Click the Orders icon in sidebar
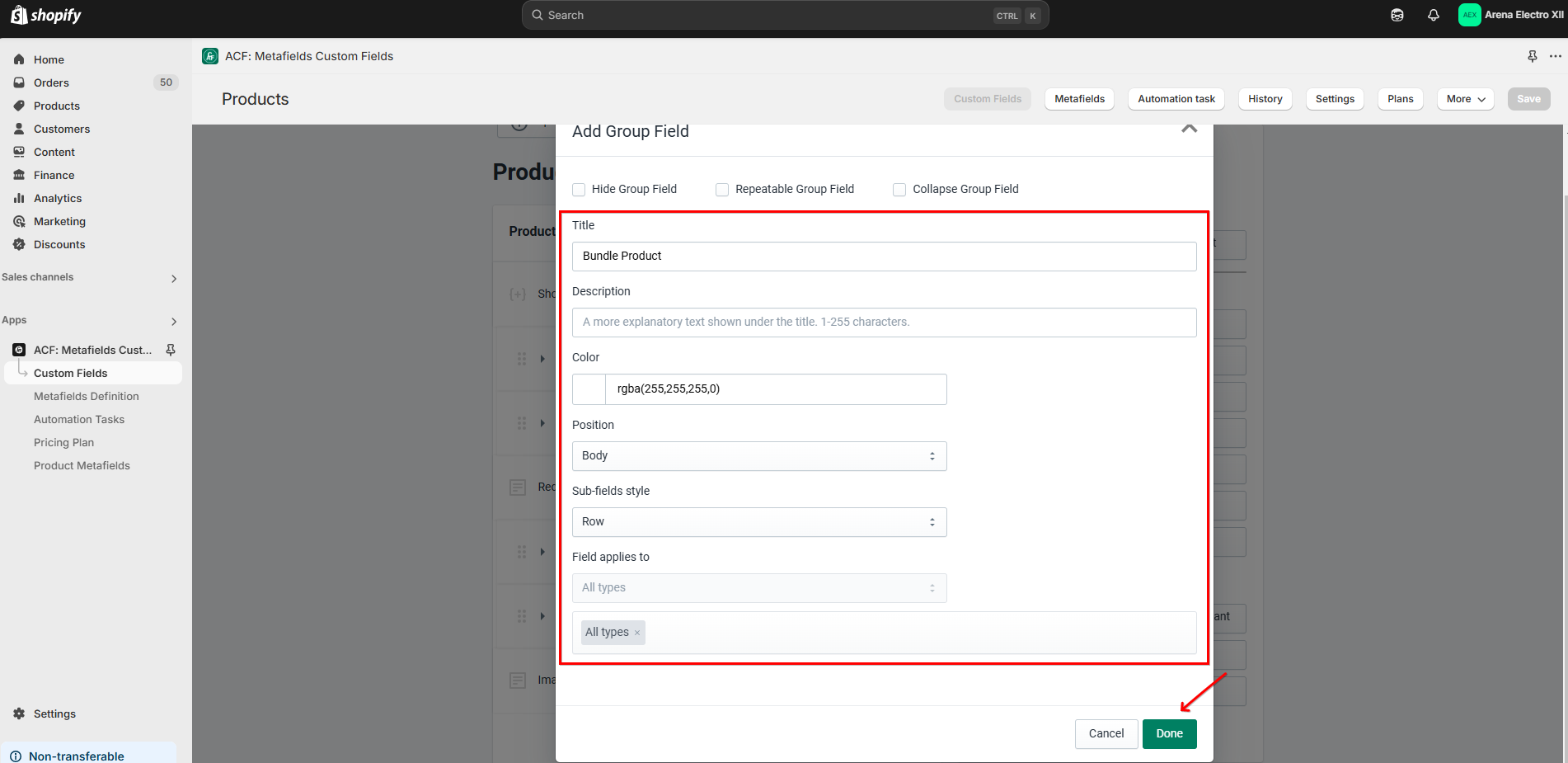The image size is (1568, 763). pyautogui.click(x=19, y=82)
